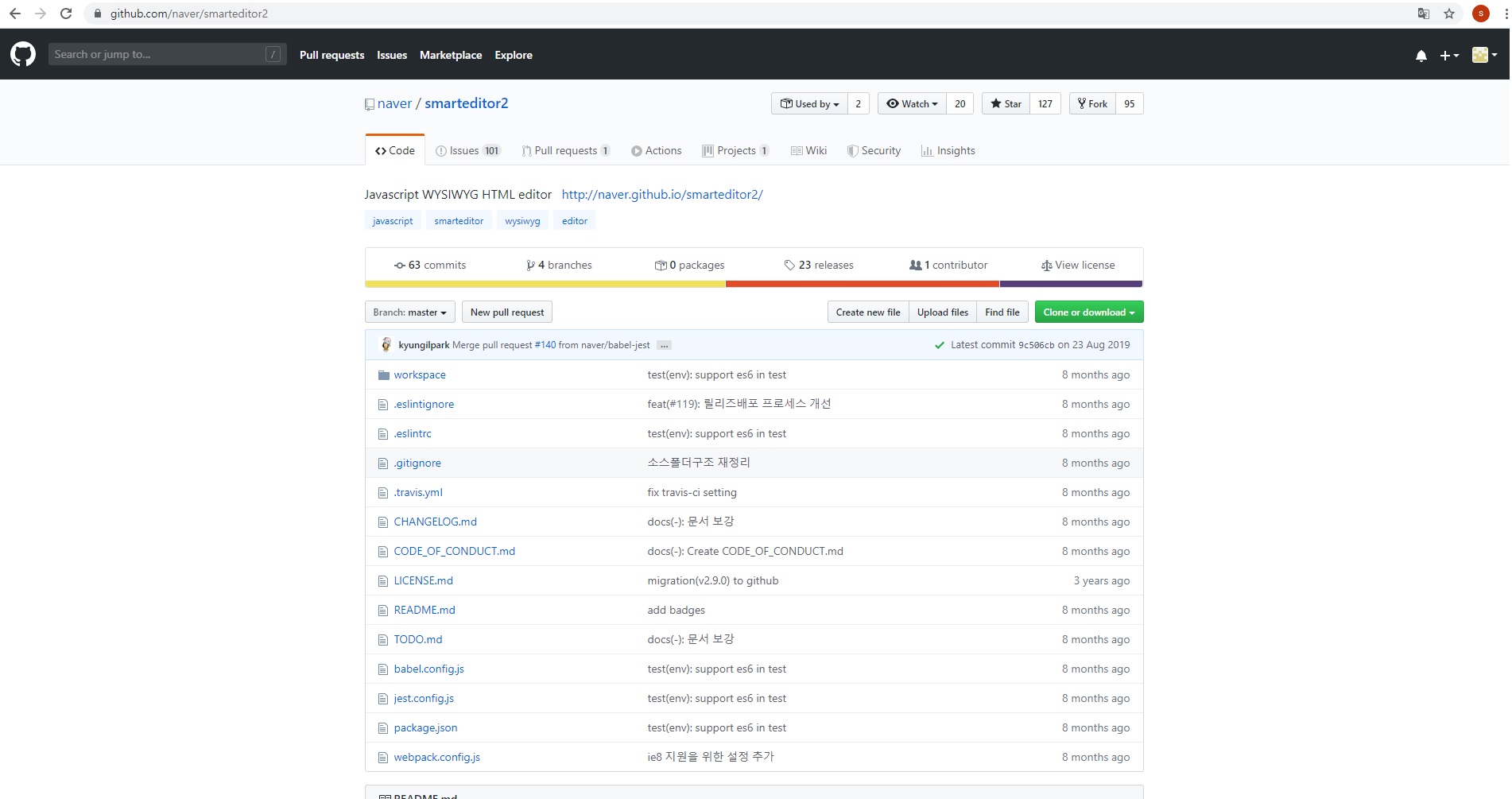Click the translate page icon
Viewport: 1512px width, 799px height.
1424,14
